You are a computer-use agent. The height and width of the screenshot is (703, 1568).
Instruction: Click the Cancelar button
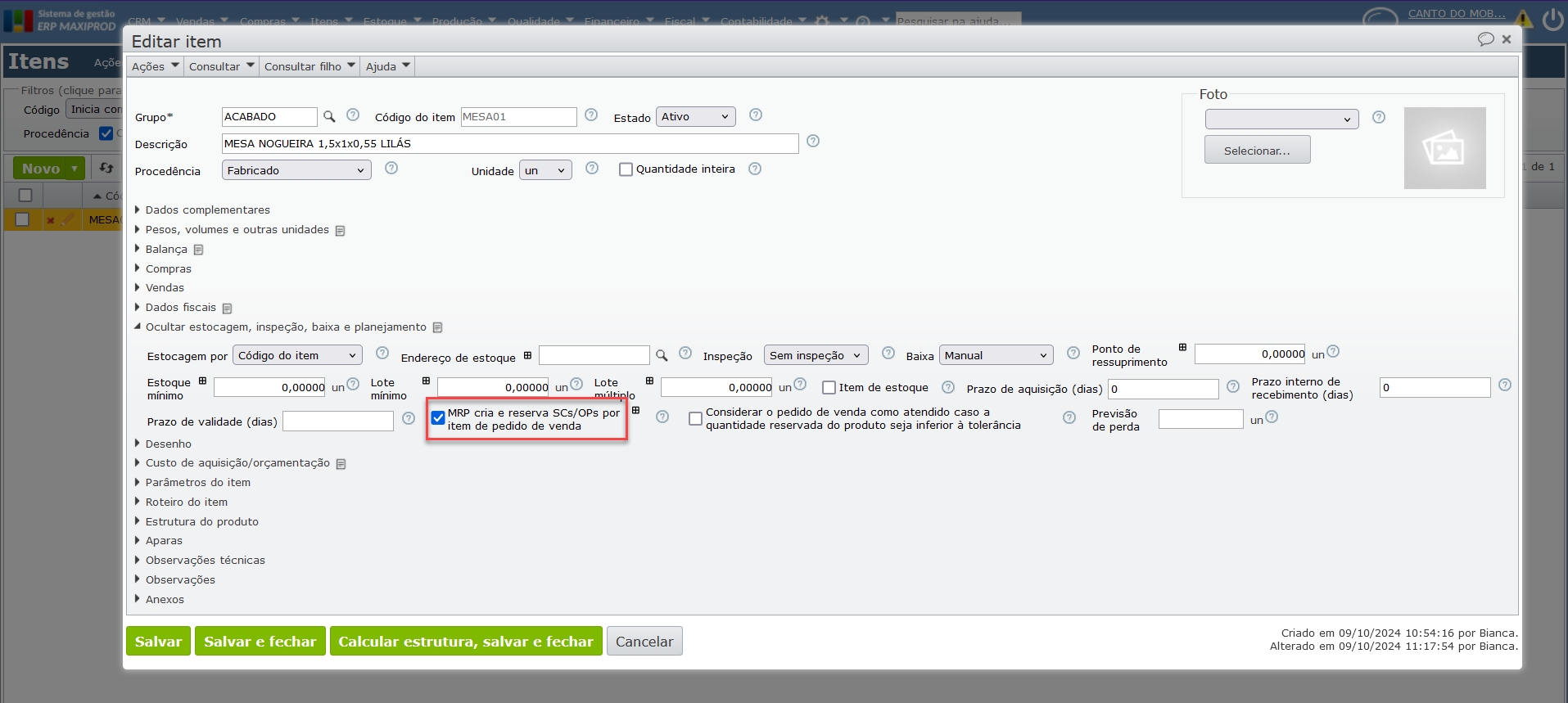tap(644, 641)
